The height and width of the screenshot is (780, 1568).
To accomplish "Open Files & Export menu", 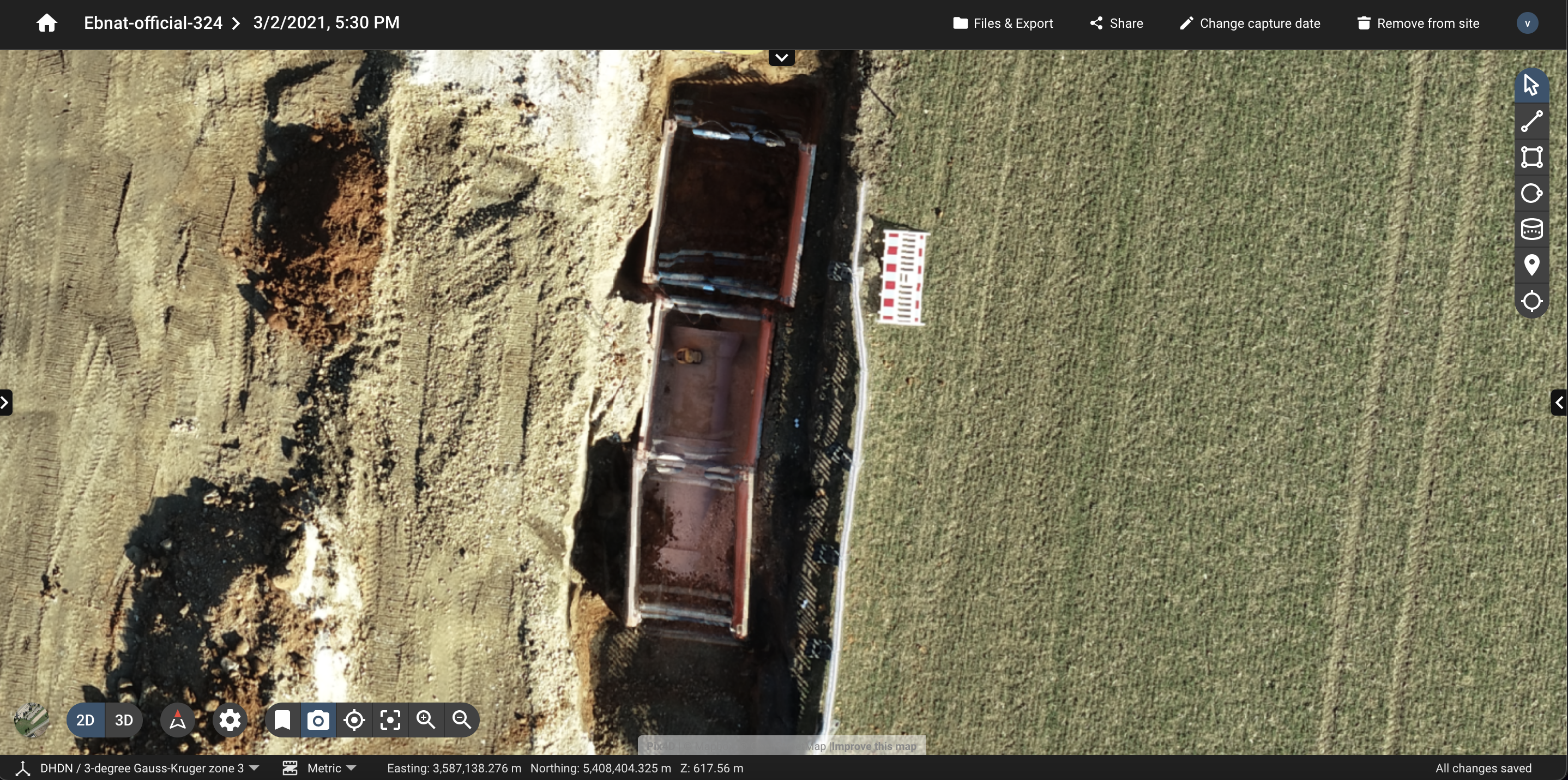I will (1003, 23).
